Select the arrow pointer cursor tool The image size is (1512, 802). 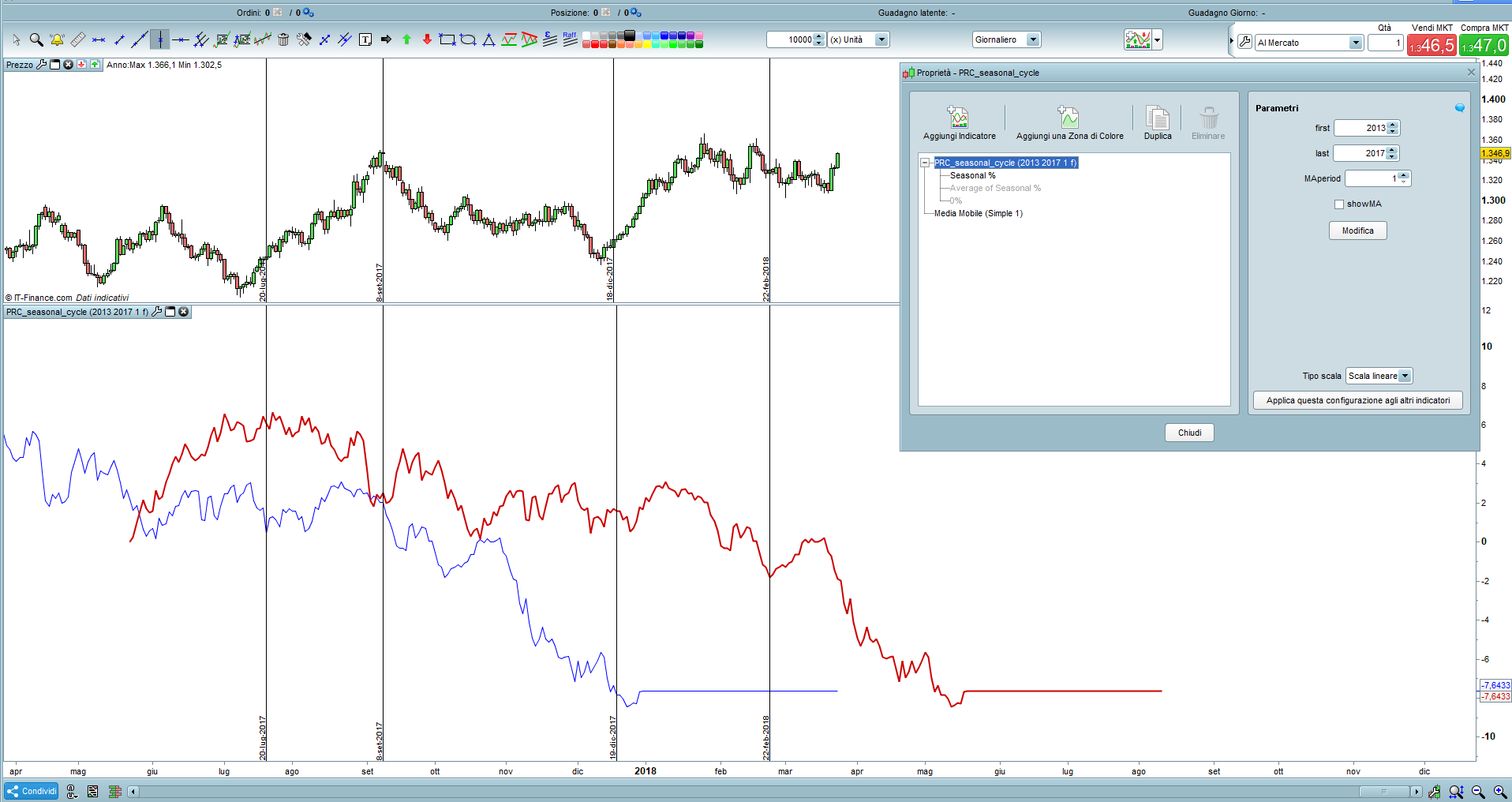17,39
